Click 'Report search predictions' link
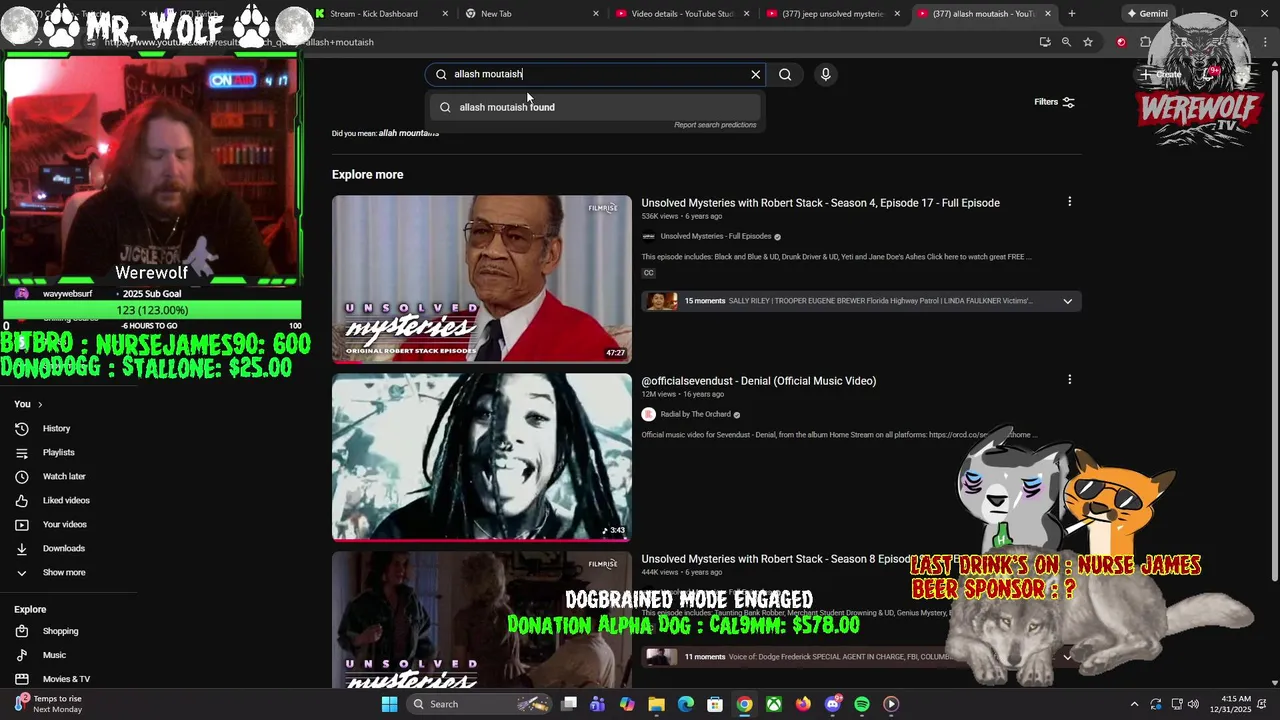 tap(715, 125)
